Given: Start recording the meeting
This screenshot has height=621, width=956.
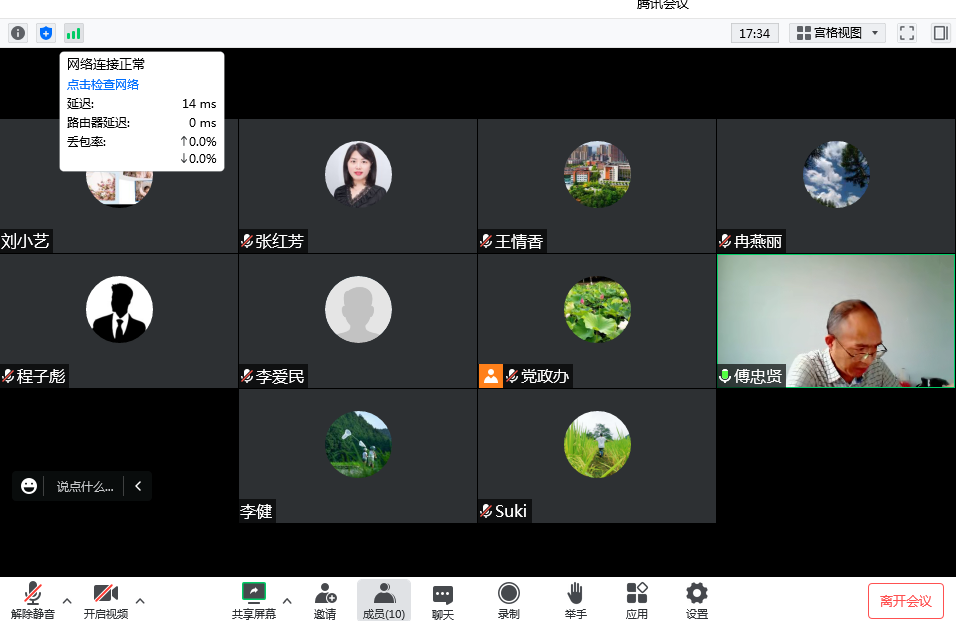Looking at the screenshot, I should [508, 600].
